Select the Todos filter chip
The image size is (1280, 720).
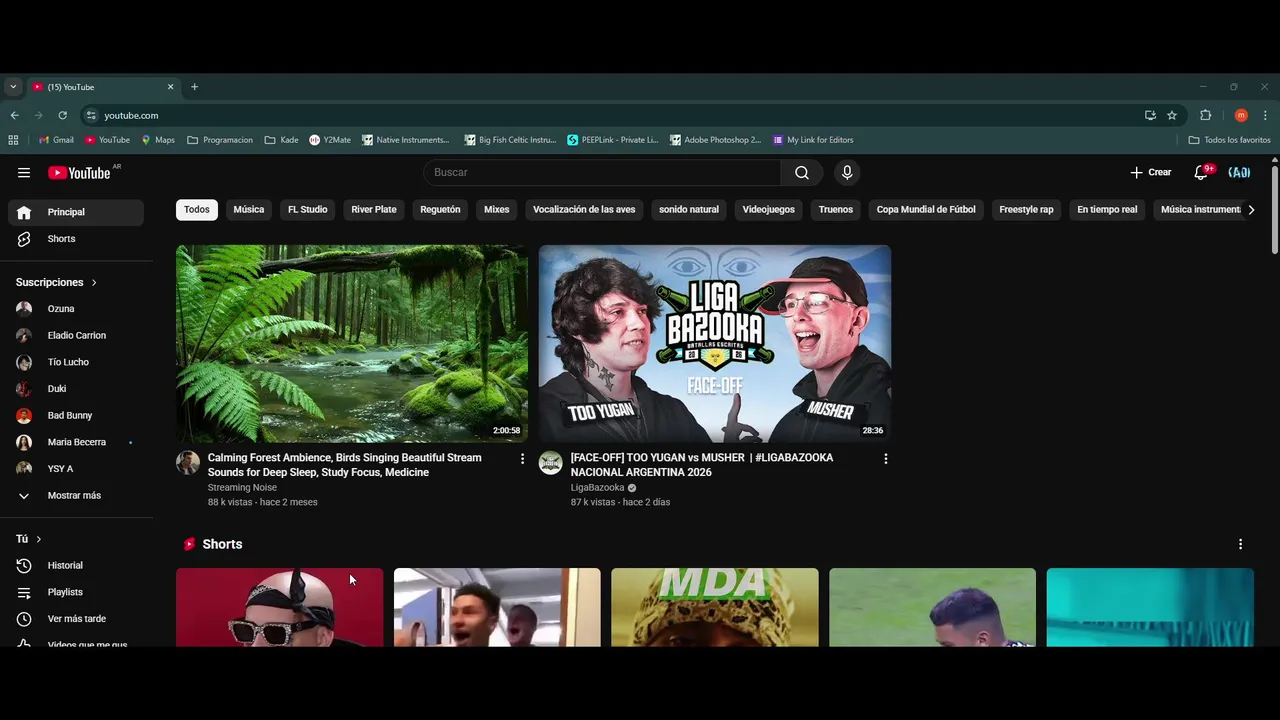[197, 210]
